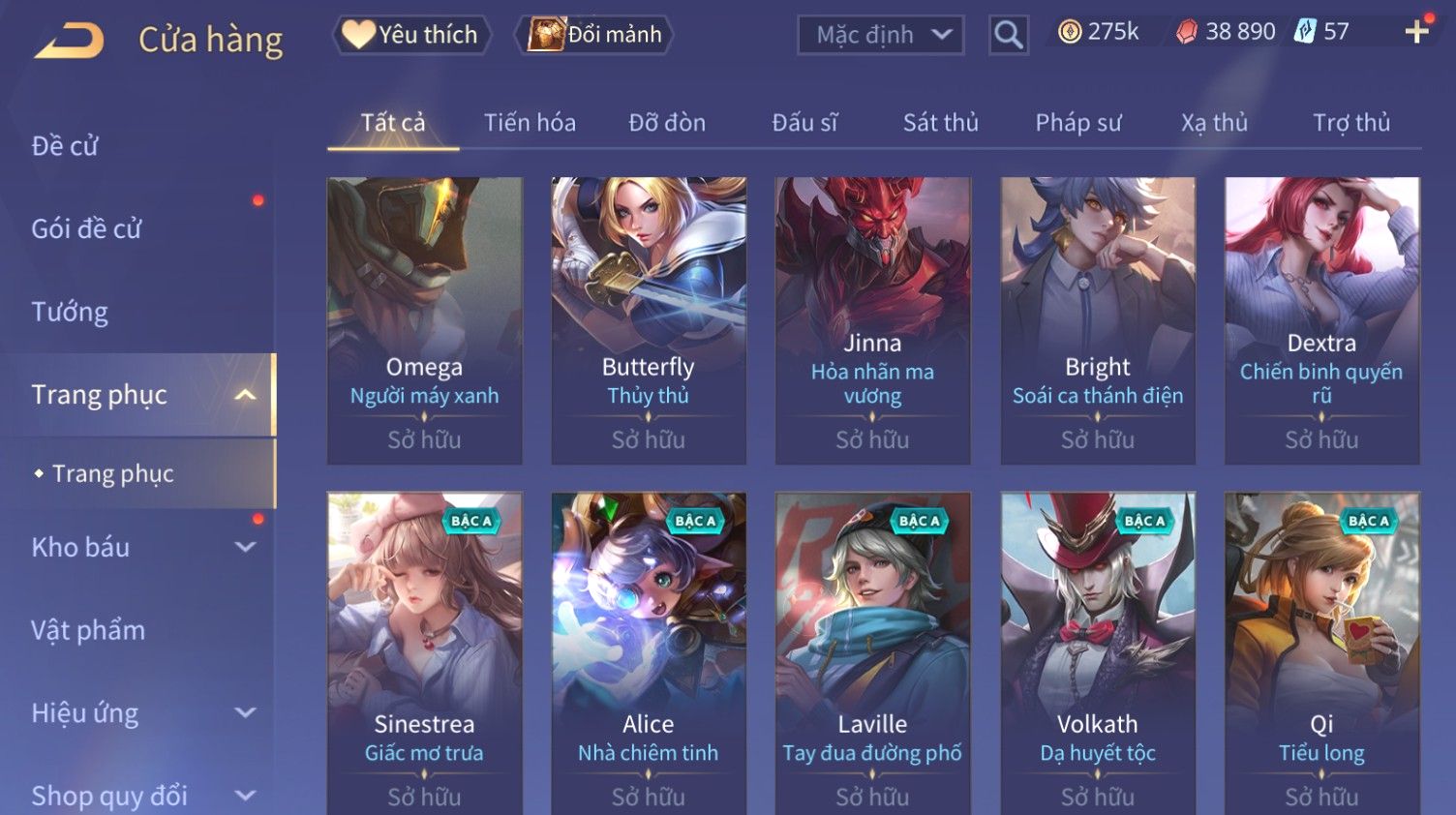Switch to the Pháp sư tab
This screenshot has width=1456, height=815.
[1078, 123]
